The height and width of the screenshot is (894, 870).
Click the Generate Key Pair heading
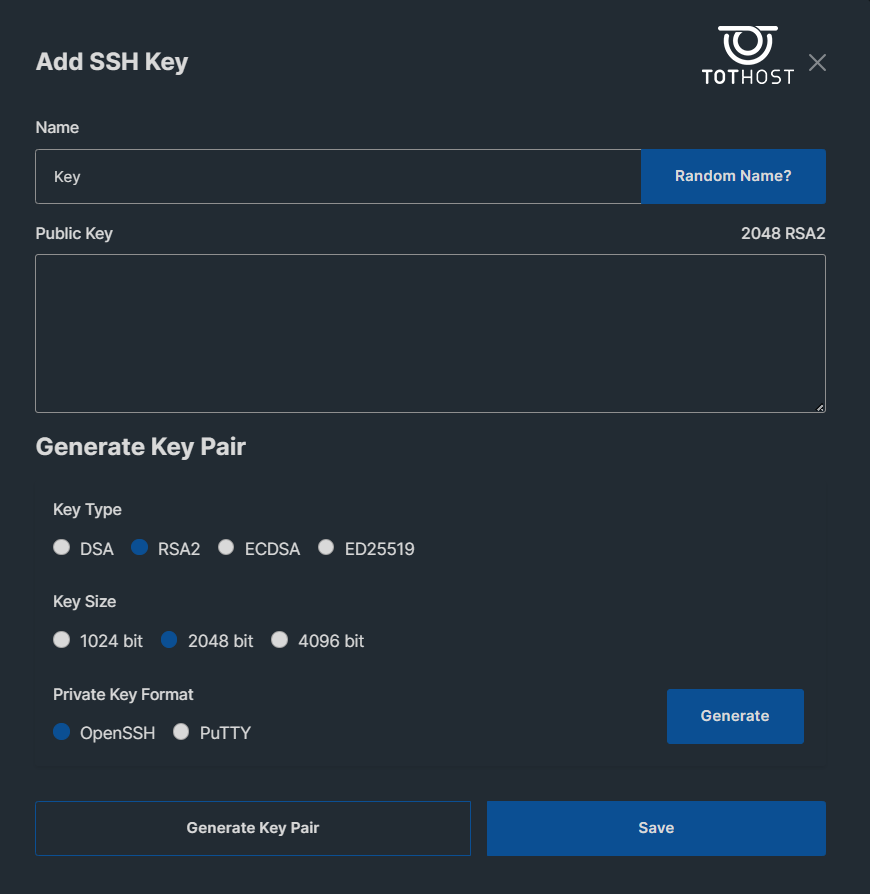pyautogui.click(x=141, y=446)
